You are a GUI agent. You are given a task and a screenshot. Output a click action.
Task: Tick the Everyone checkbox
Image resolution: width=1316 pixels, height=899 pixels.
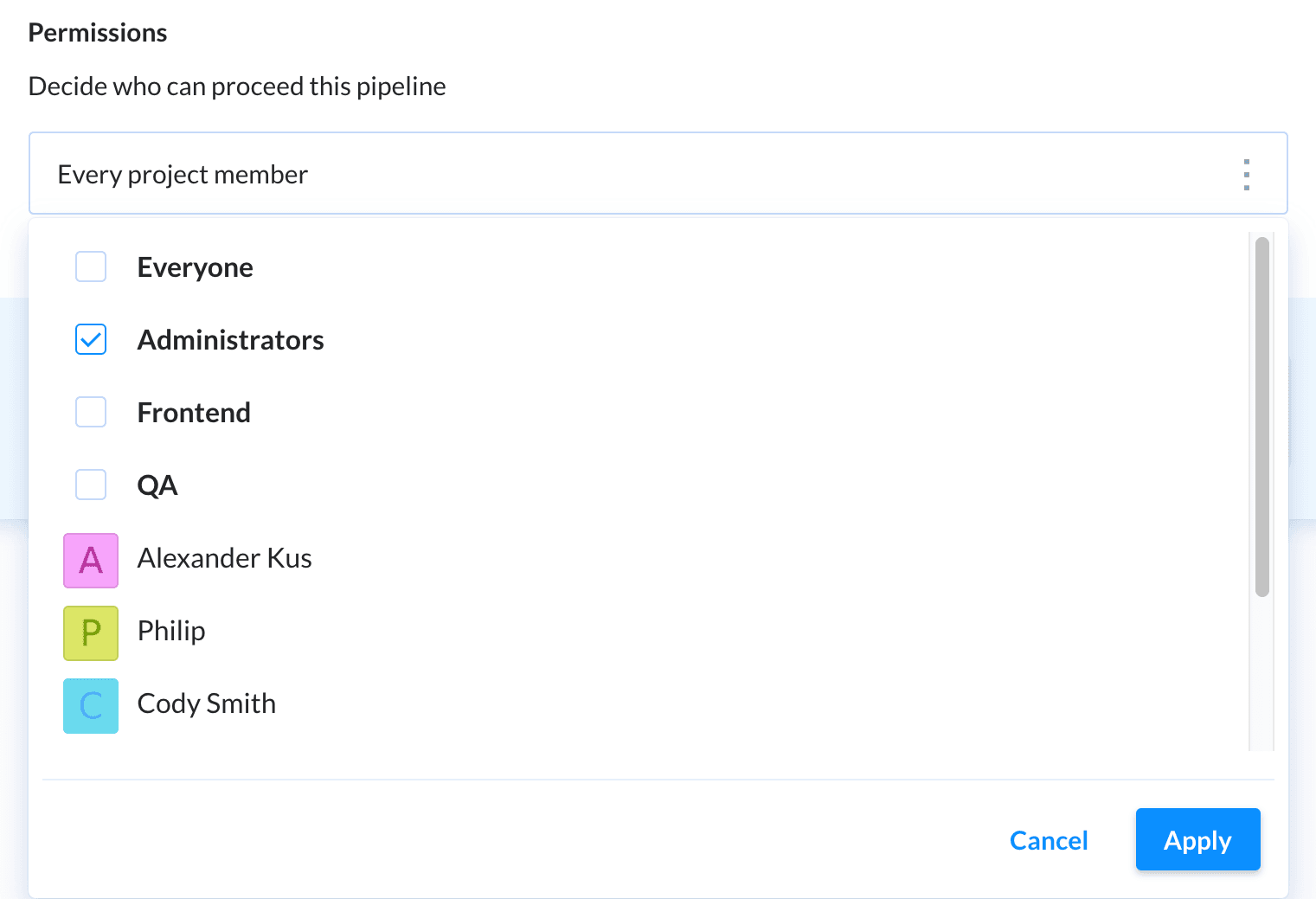click(91, 266)
